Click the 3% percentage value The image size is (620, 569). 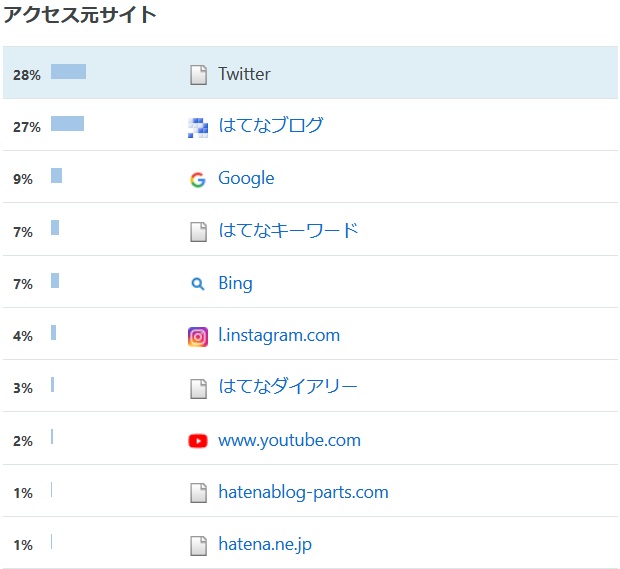click(x=23, y=388)
